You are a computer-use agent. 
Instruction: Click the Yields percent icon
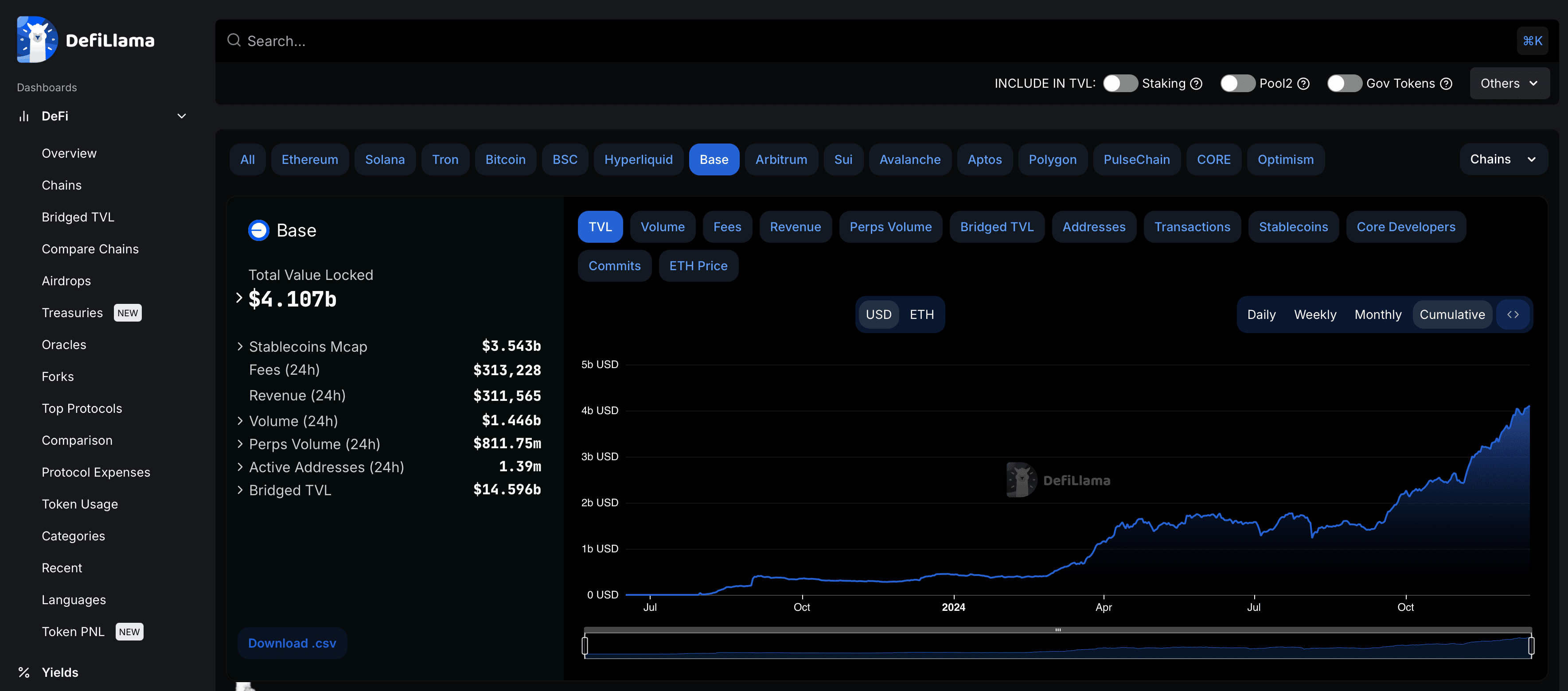click(x=24, y=672)
